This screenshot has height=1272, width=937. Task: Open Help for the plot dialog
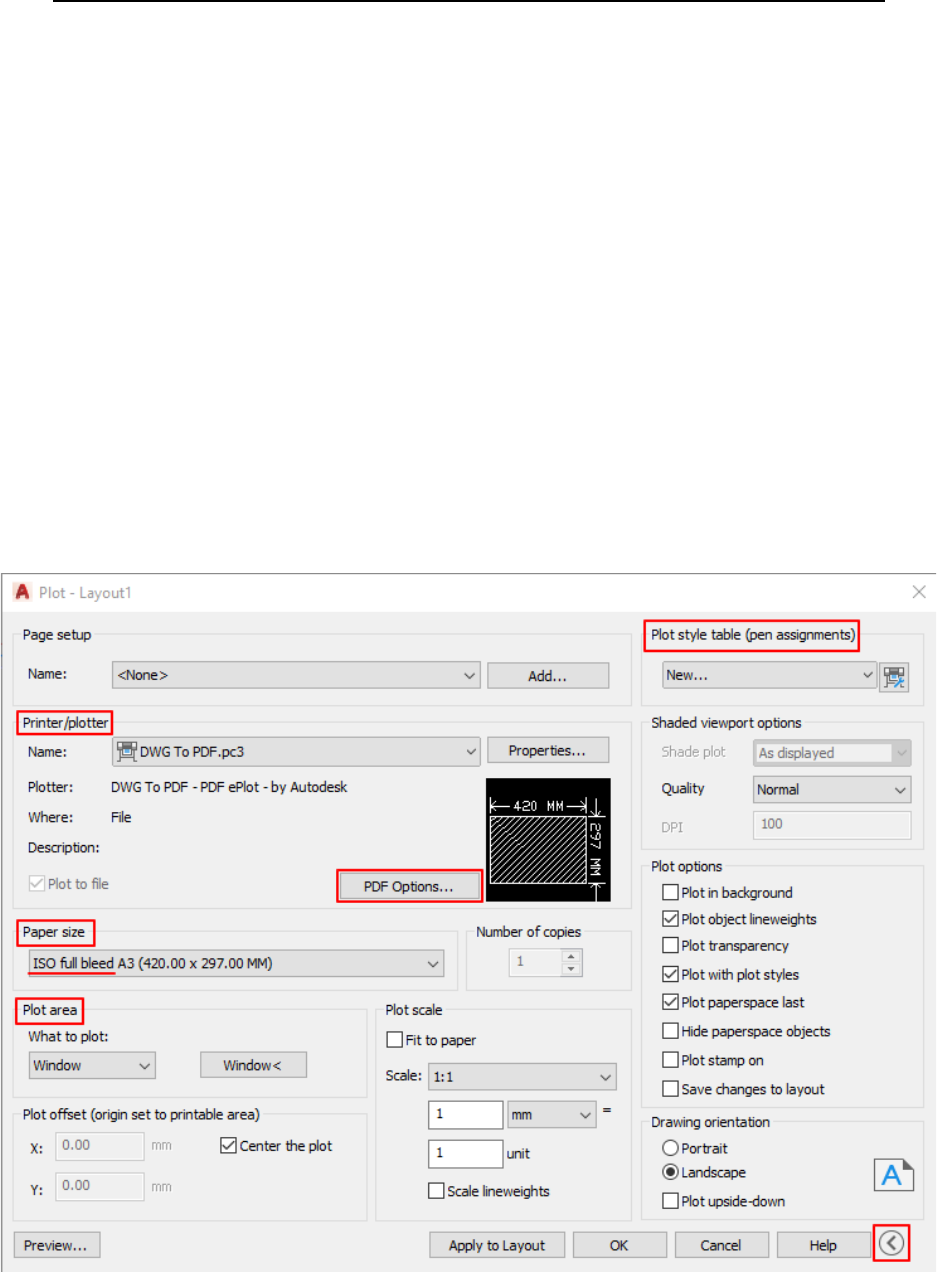click(x=823, y=1245)
